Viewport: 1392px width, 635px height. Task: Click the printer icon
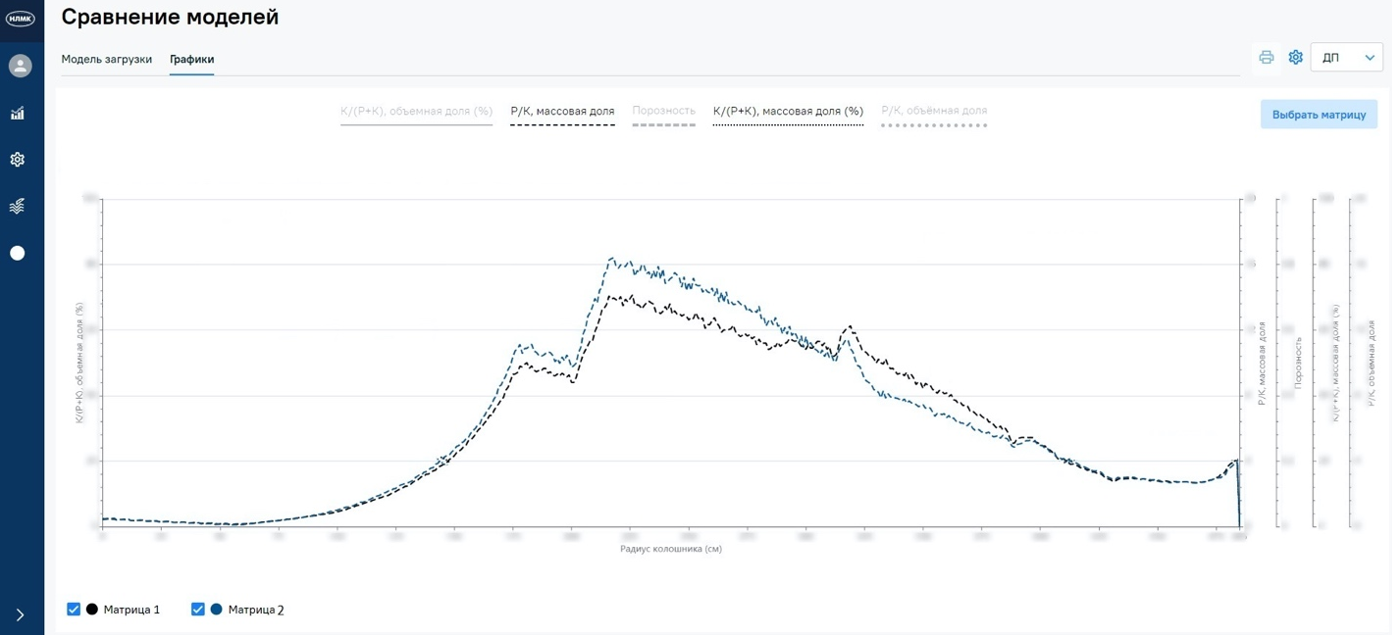coord(1266,57)
